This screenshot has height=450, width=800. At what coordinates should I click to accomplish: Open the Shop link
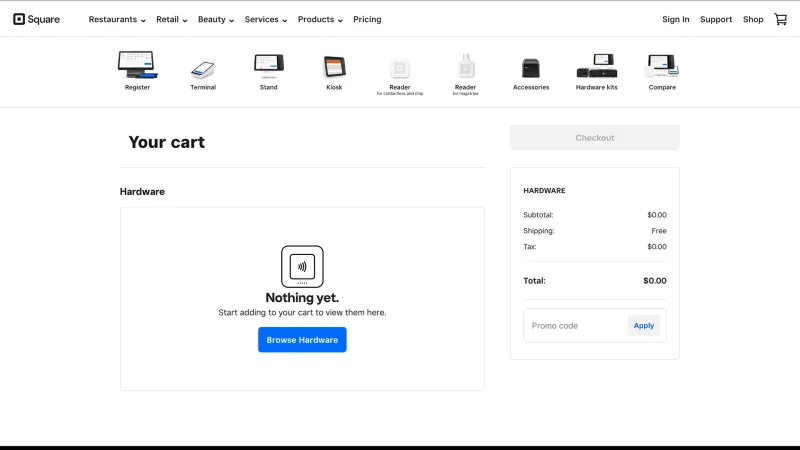coord(753,19)
